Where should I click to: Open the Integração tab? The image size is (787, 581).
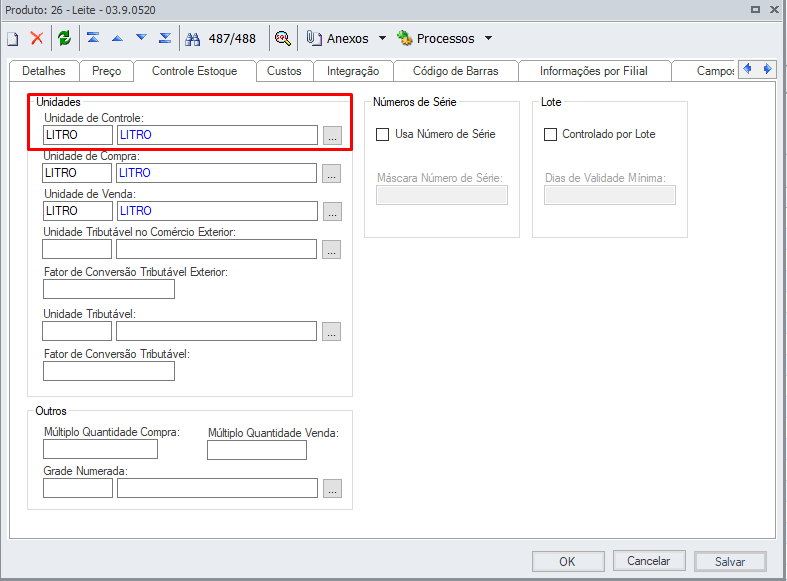[353, 71]
